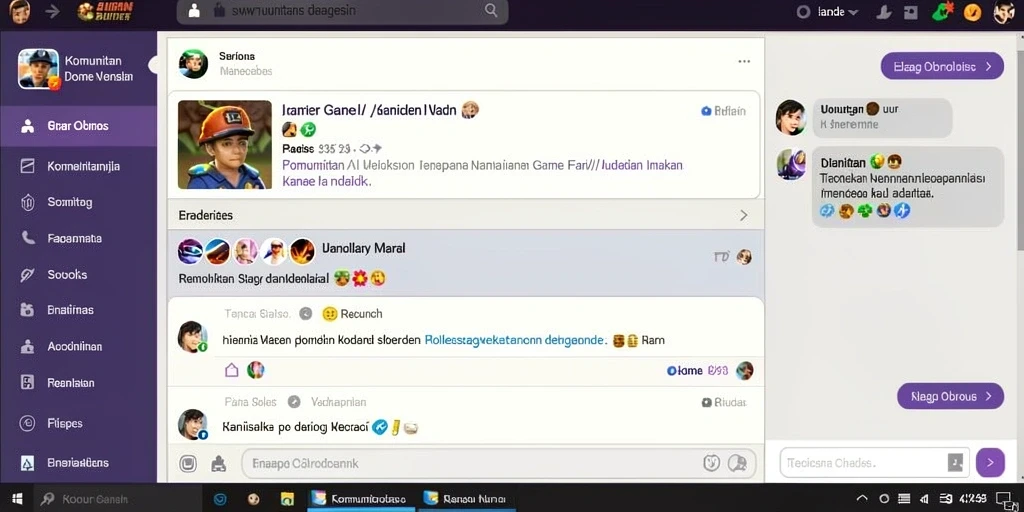This screenshot has height=512, width=1024.
Task: Open the Uouirtgan chat bubble
Action: [882, 117]
